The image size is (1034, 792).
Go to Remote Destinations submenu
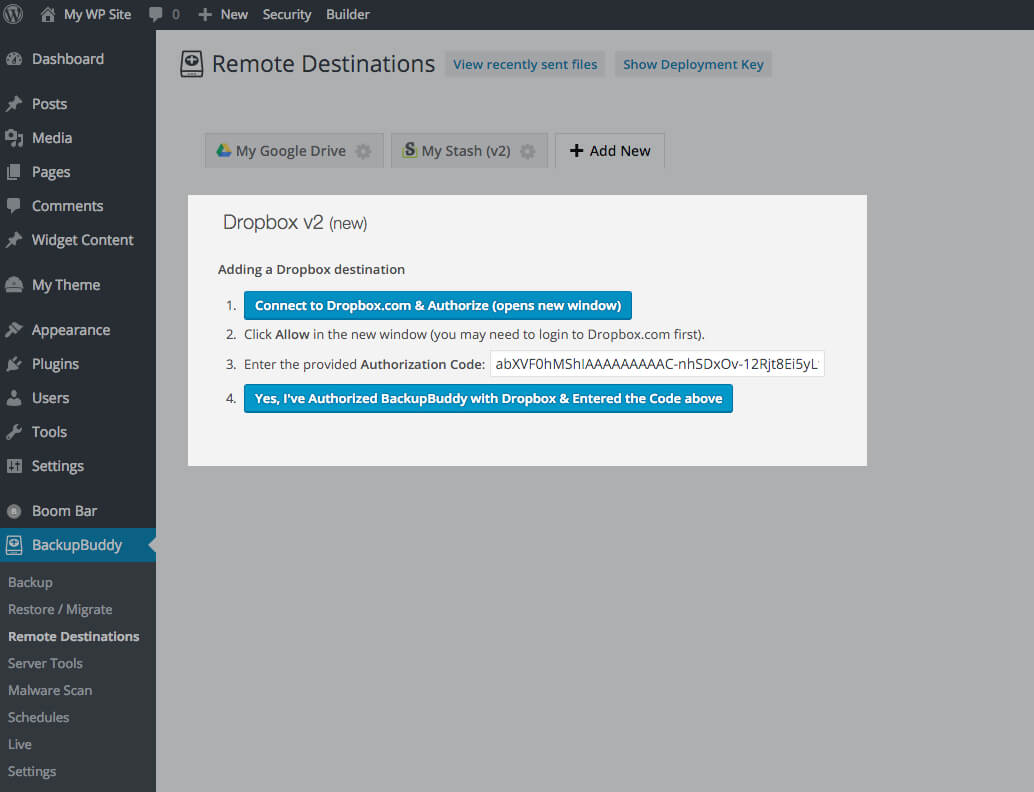74,636
